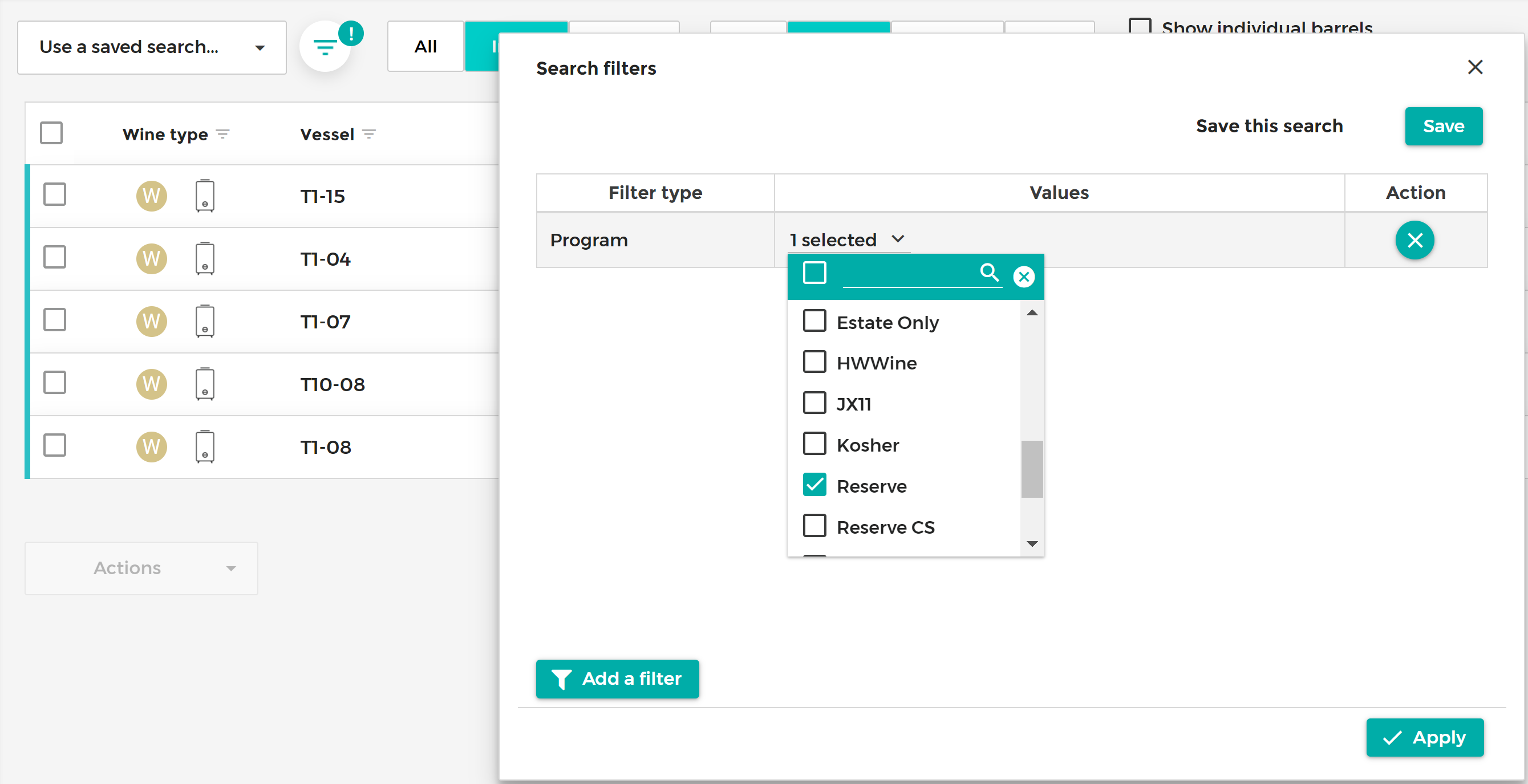Check the row checkbox for T1-08
Viewport: 1528px width, 784px height.
point(55,445)
